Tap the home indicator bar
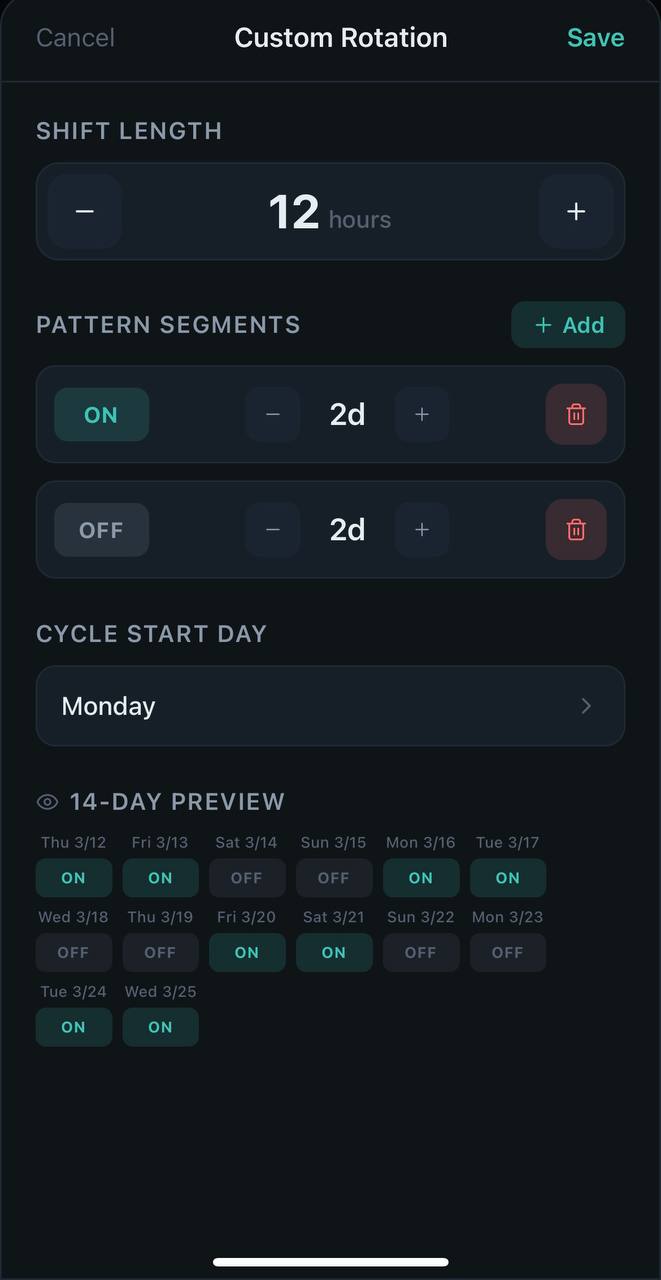This screenshot has width=661, height=1280. pyautogui.click(x=330, y=1261)
